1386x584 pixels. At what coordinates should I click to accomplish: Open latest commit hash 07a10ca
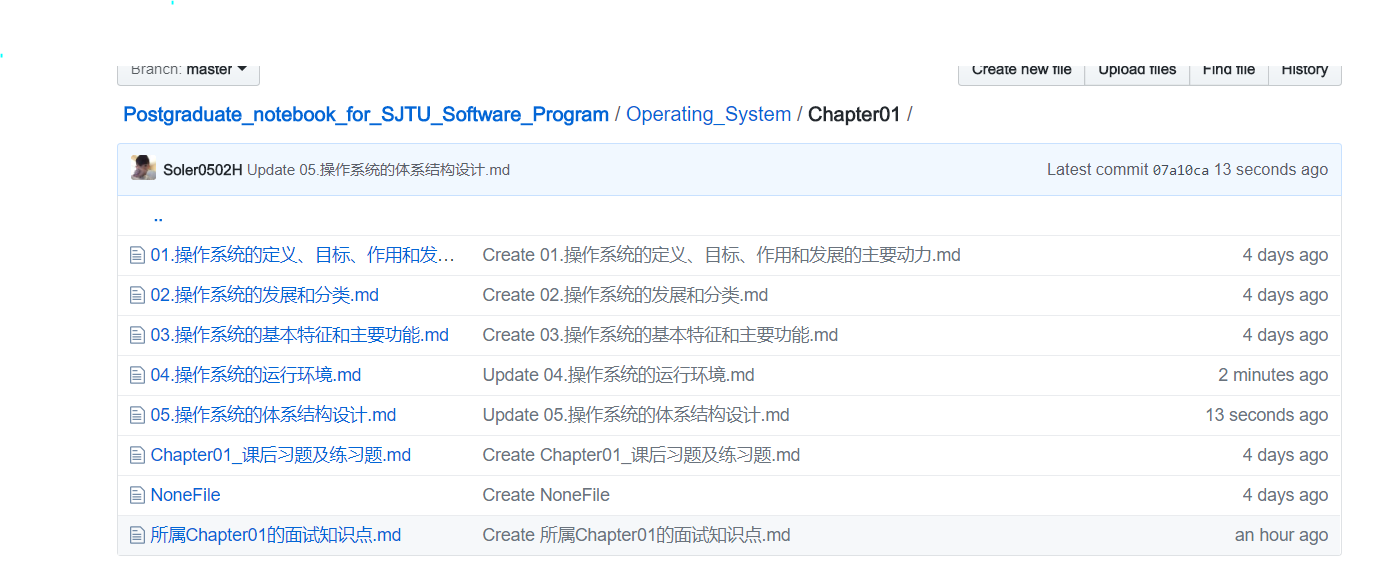pyautogui.click(x=1180, y=170)
